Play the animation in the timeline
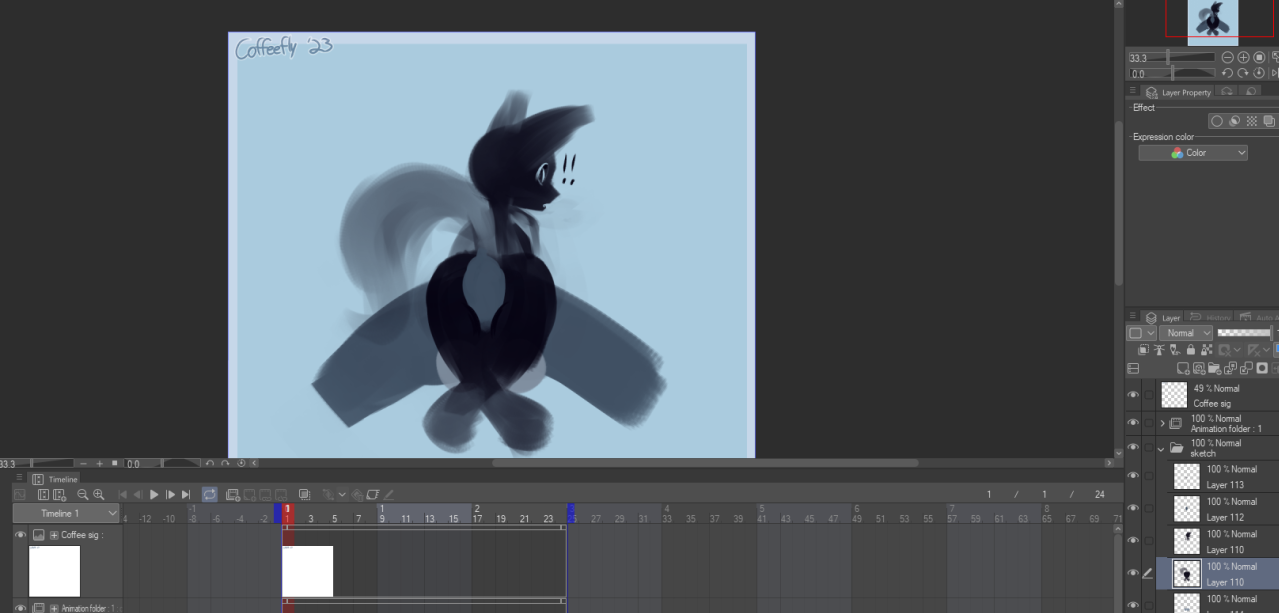The width and height of the screenshot is (1279, 613). click(x=154, y=494)
